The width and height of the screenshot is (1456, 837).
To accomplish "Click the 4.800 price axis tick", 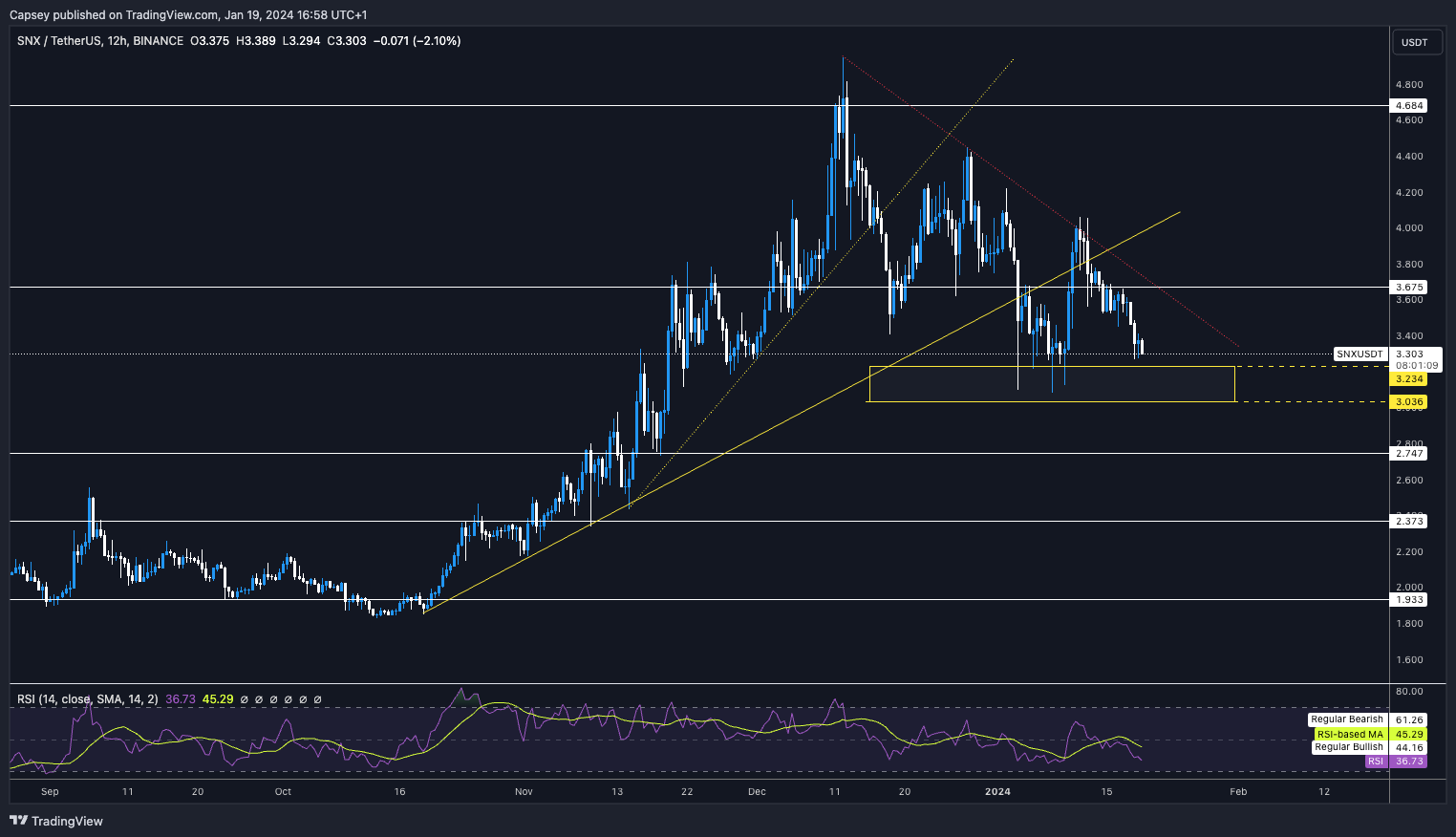I will (1410, 84).
